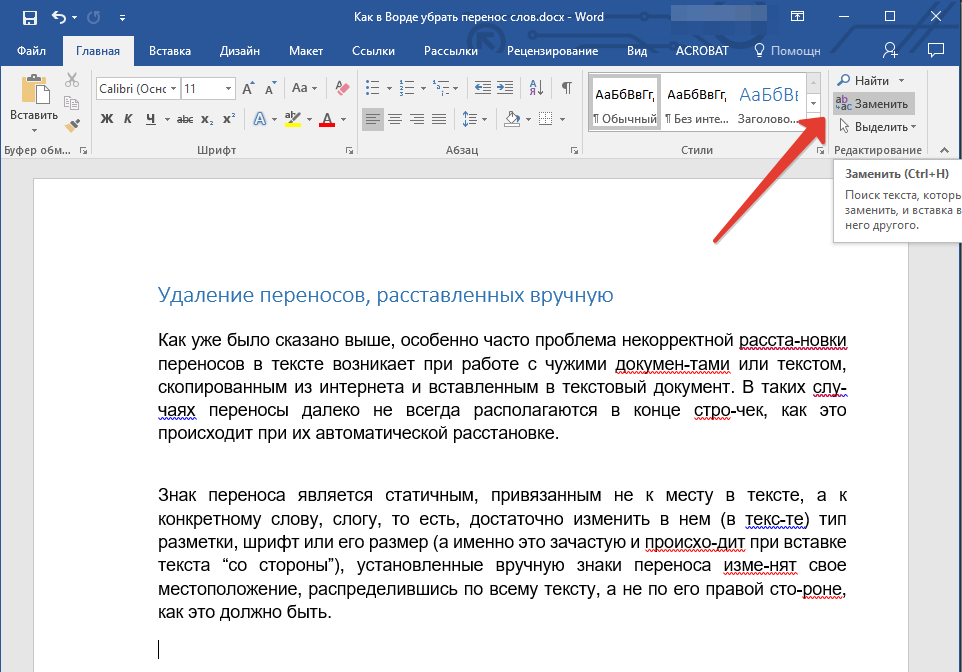
Task: Open the font name dropdown
Action: pyautogui.click(x=173, y=89)
